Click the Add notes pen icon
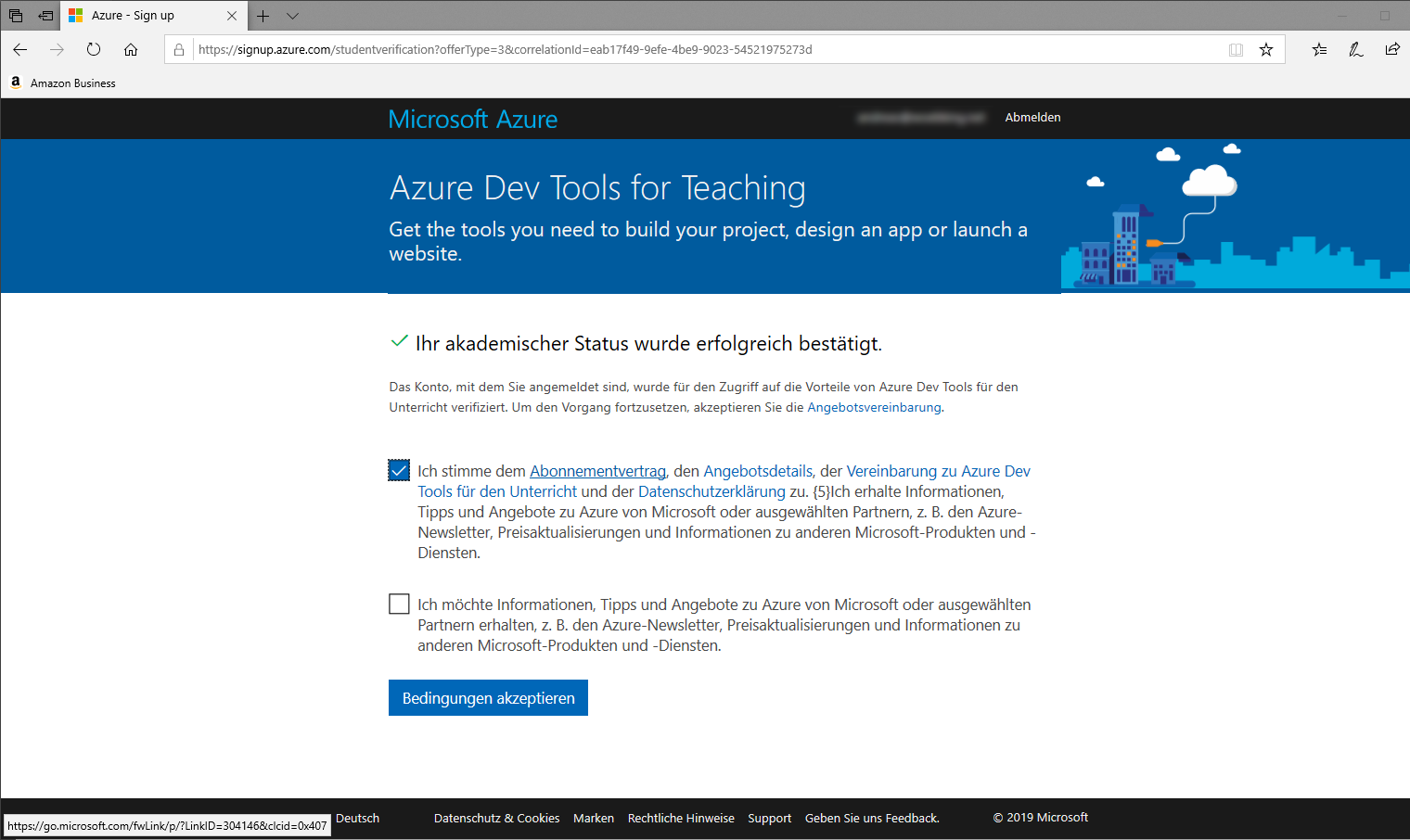The image size is (1410, 840). [1355, 50]
